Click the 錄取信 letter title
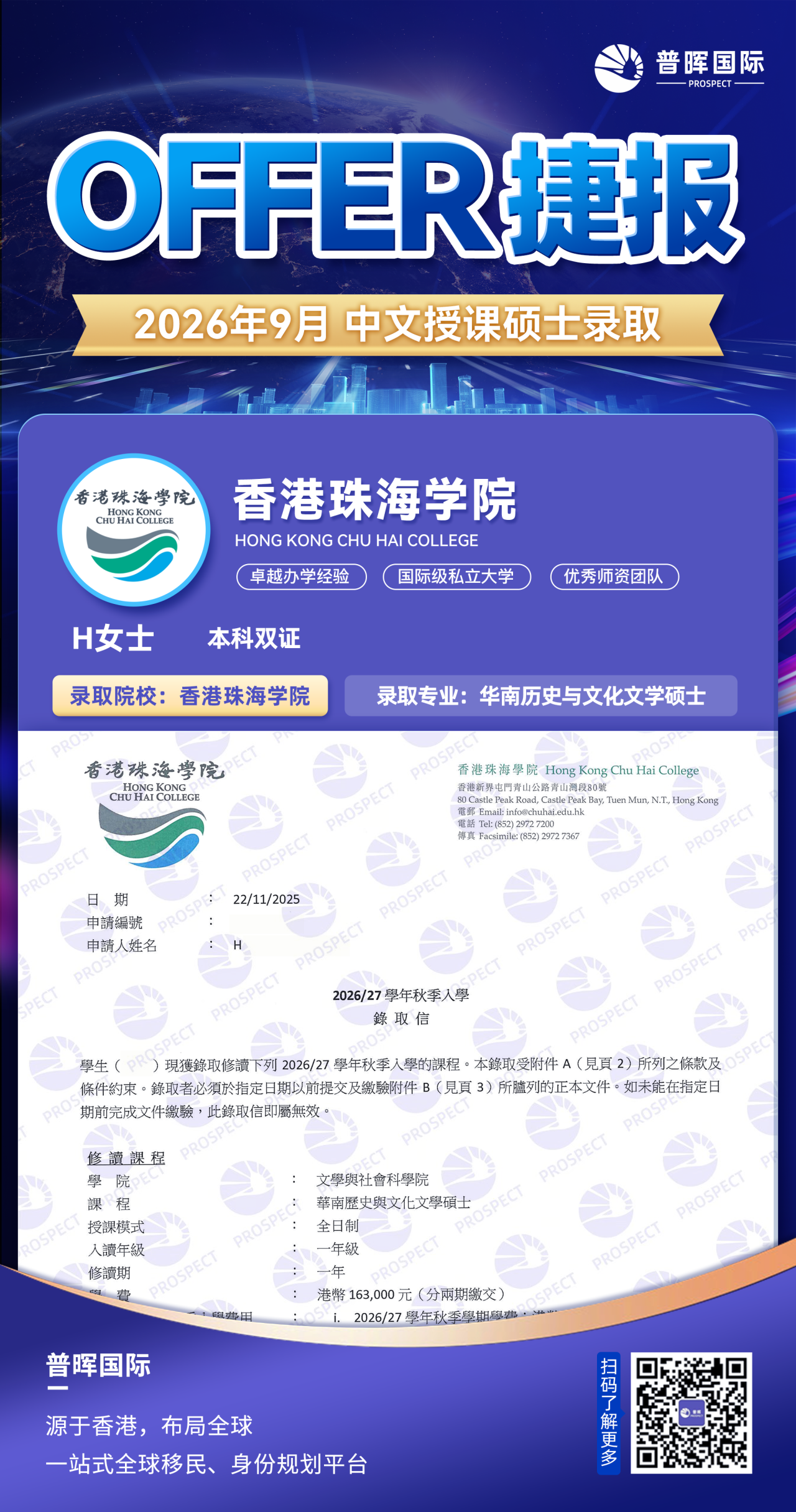The image size is (796, 1512). [x=401, y=1018]
